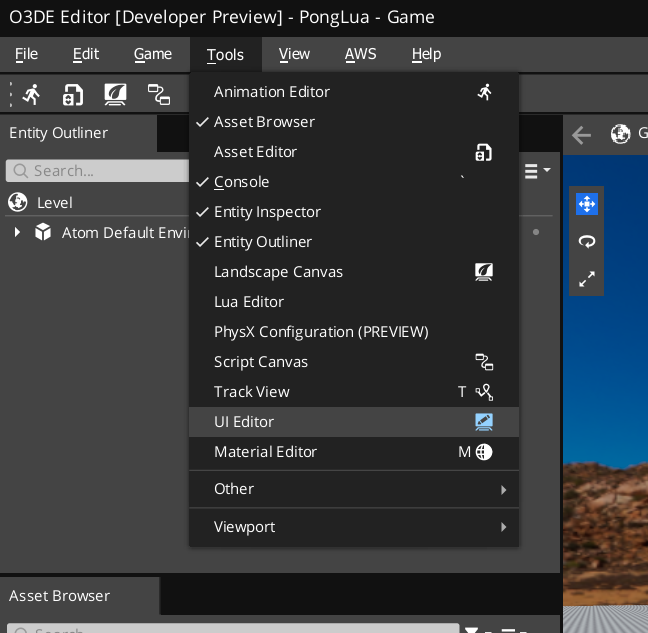Click the dot marker on Atom Default row
The height and width of the screenshot is (633, 648).
coord(536,232)
